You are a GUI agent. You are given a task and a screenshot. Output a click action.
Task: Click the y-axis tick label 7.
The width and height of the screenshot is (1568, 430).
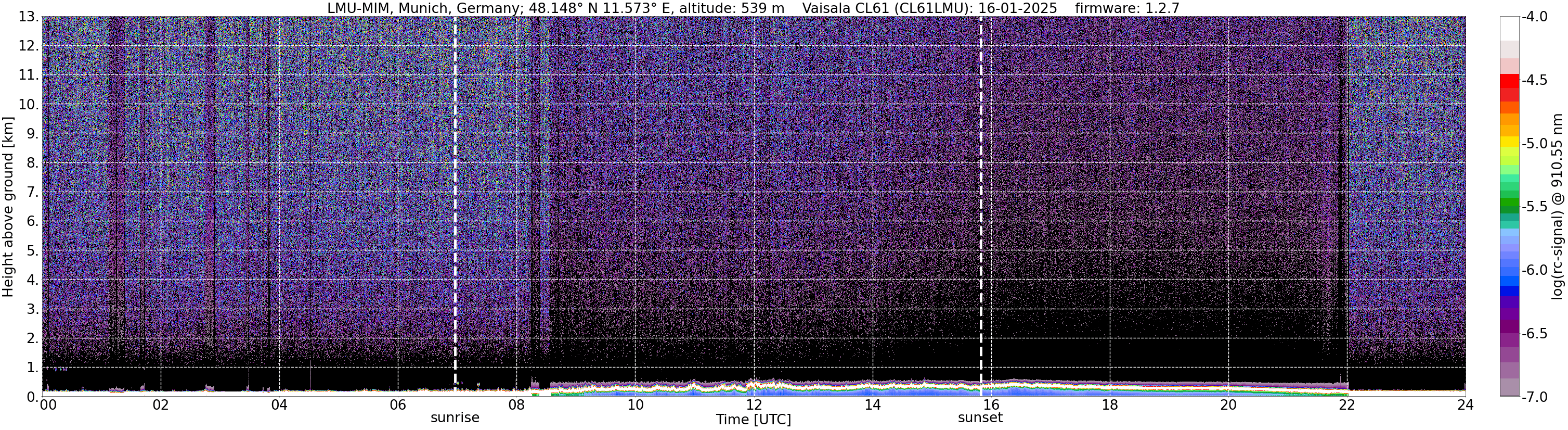pos(33,193)
